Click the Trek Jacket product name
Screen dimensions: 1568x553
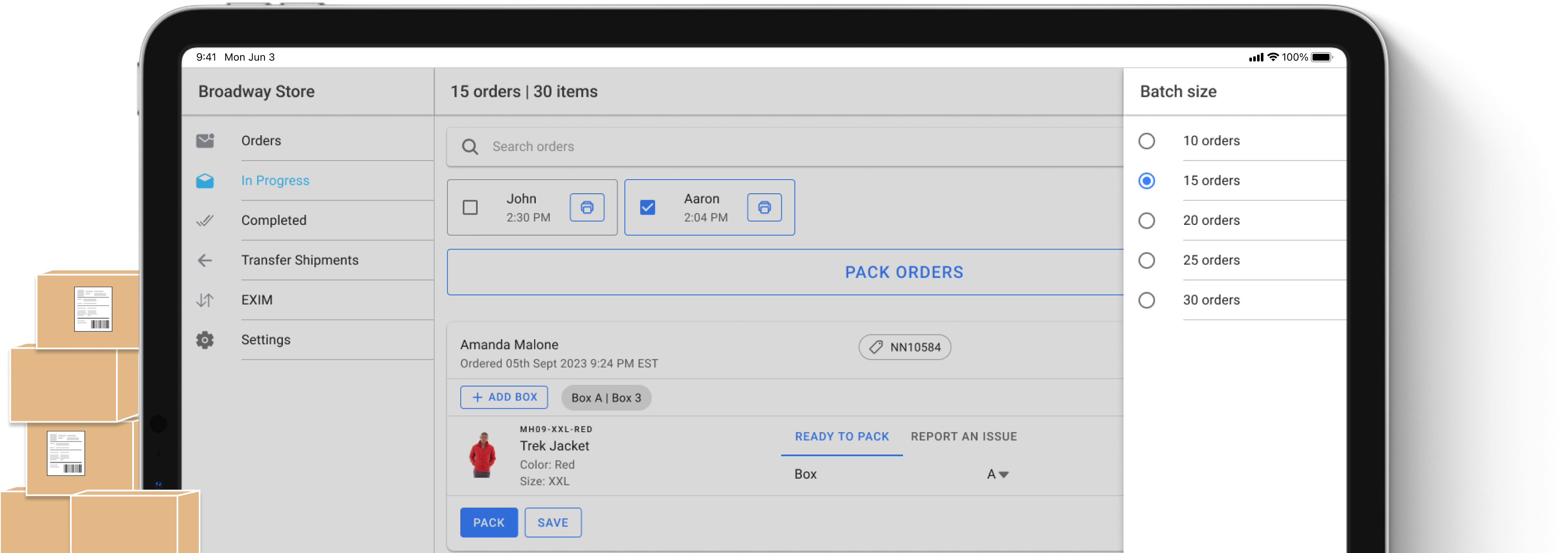click(x=554, y=446)
